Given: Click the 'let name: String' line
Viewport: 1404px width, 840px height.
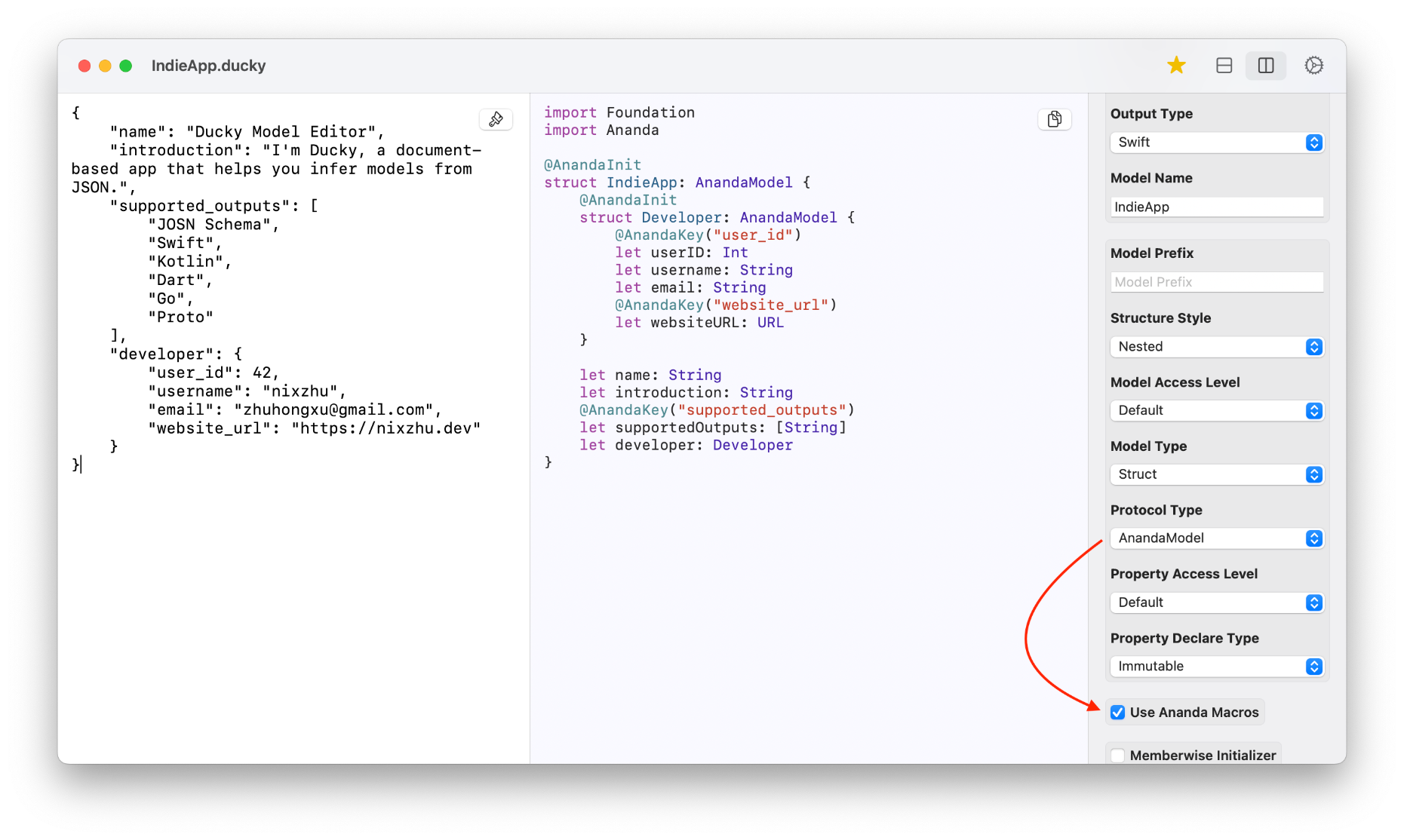Looking at the screenshot, I should click(x=650, y=375).
